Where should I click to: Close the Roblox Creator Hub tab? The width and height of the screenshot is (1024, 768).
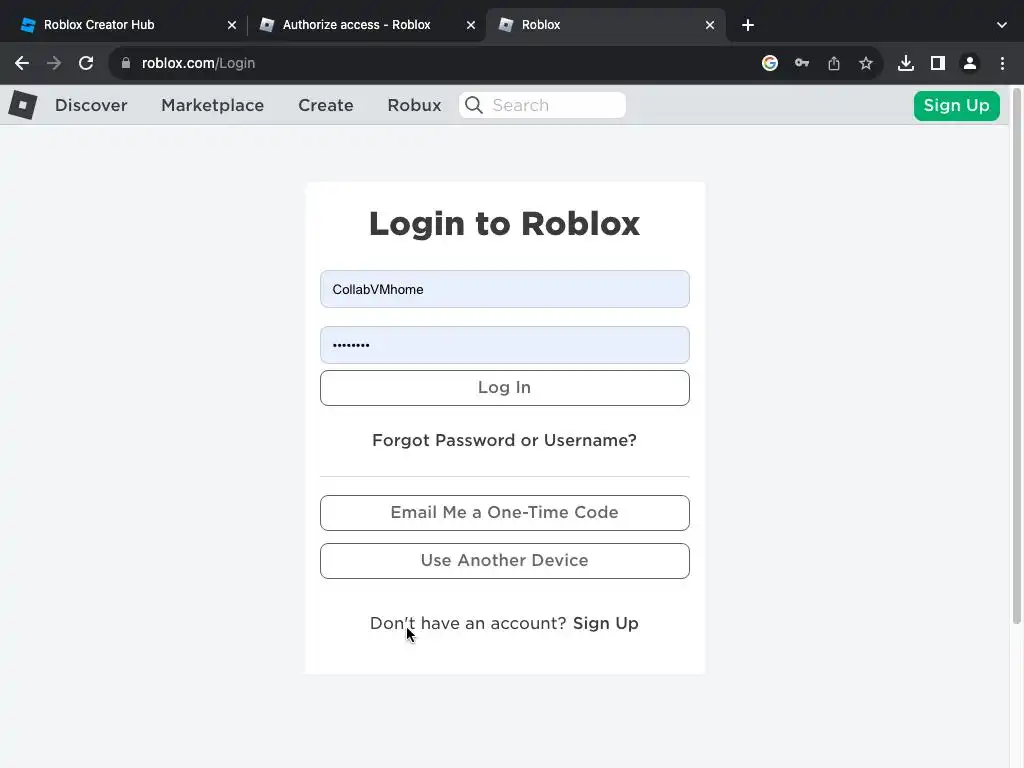click(x=232, y=25)
